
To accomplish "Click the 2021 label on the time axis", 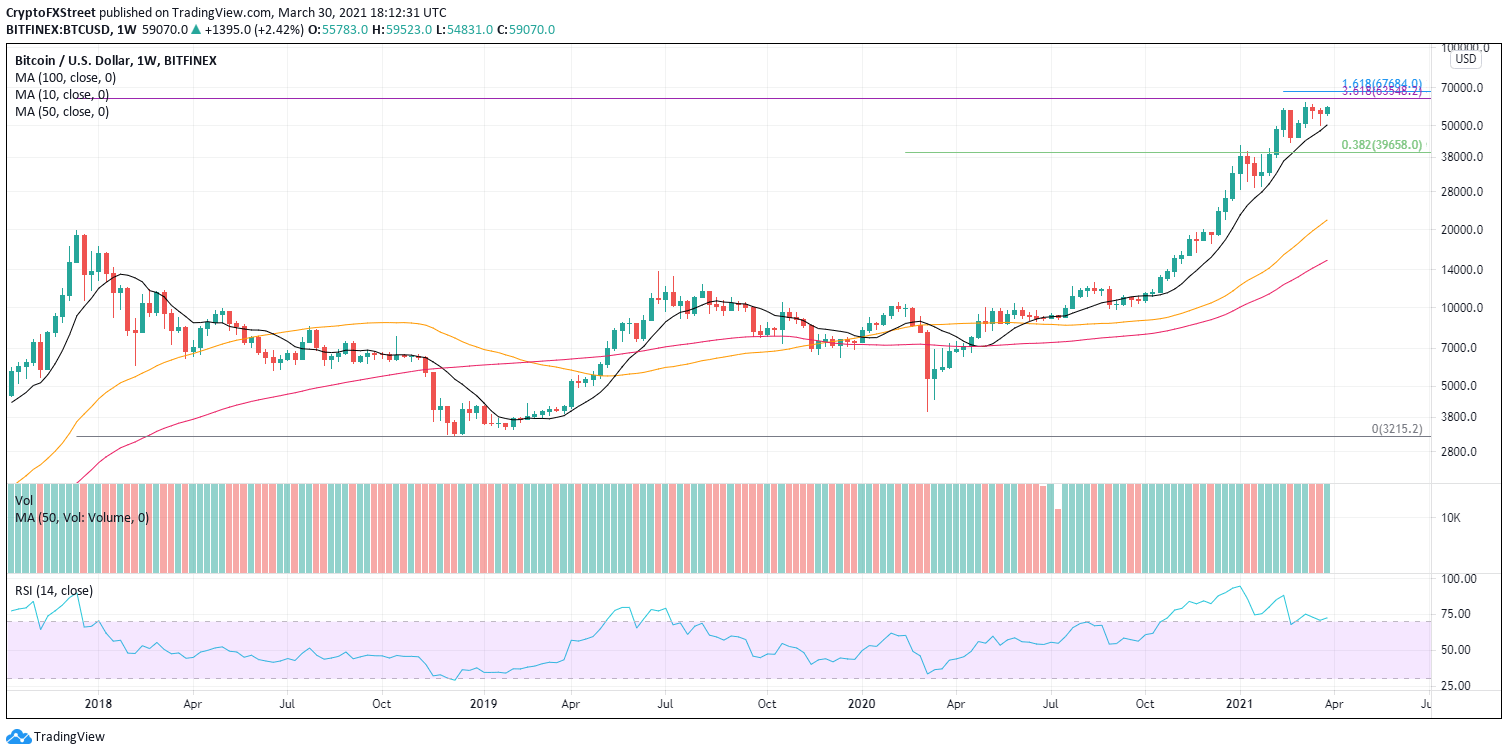I will tap(1240, 704).
